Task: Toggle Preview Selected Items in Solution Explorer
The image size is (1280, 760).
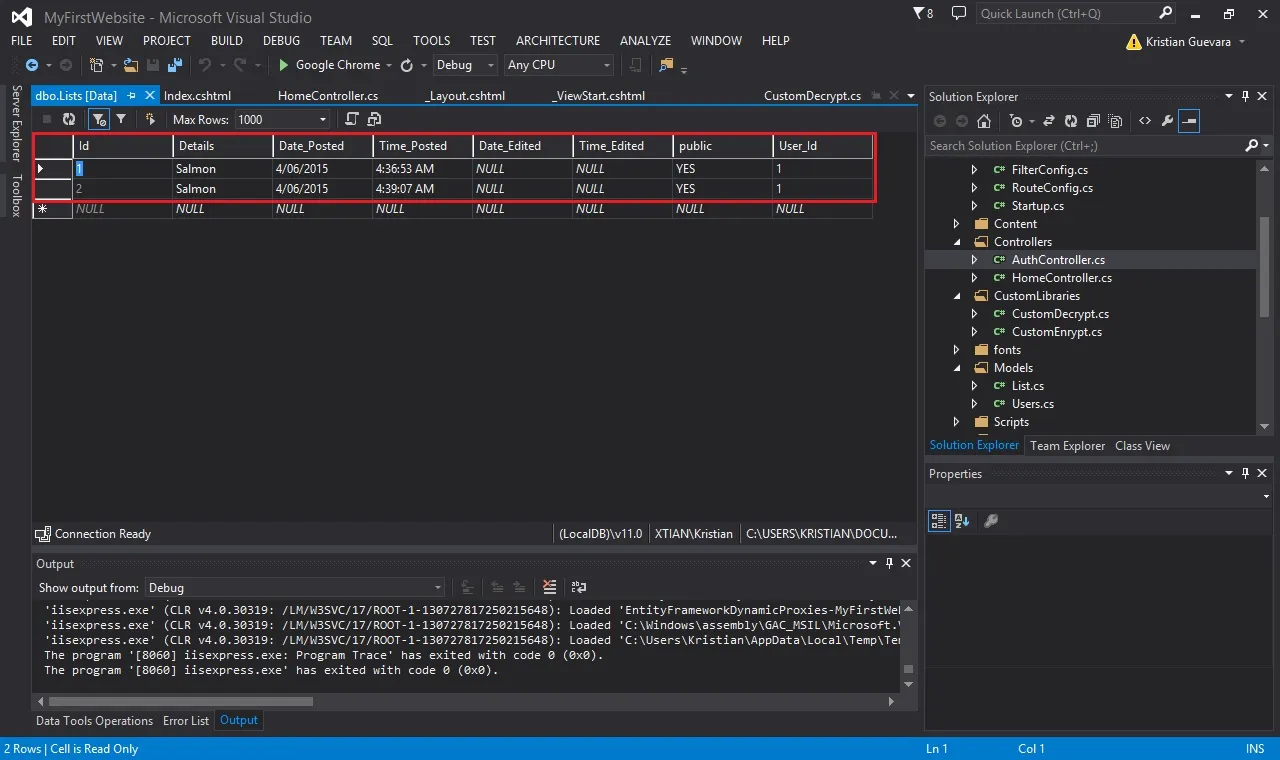Action: coord(1189,121)
